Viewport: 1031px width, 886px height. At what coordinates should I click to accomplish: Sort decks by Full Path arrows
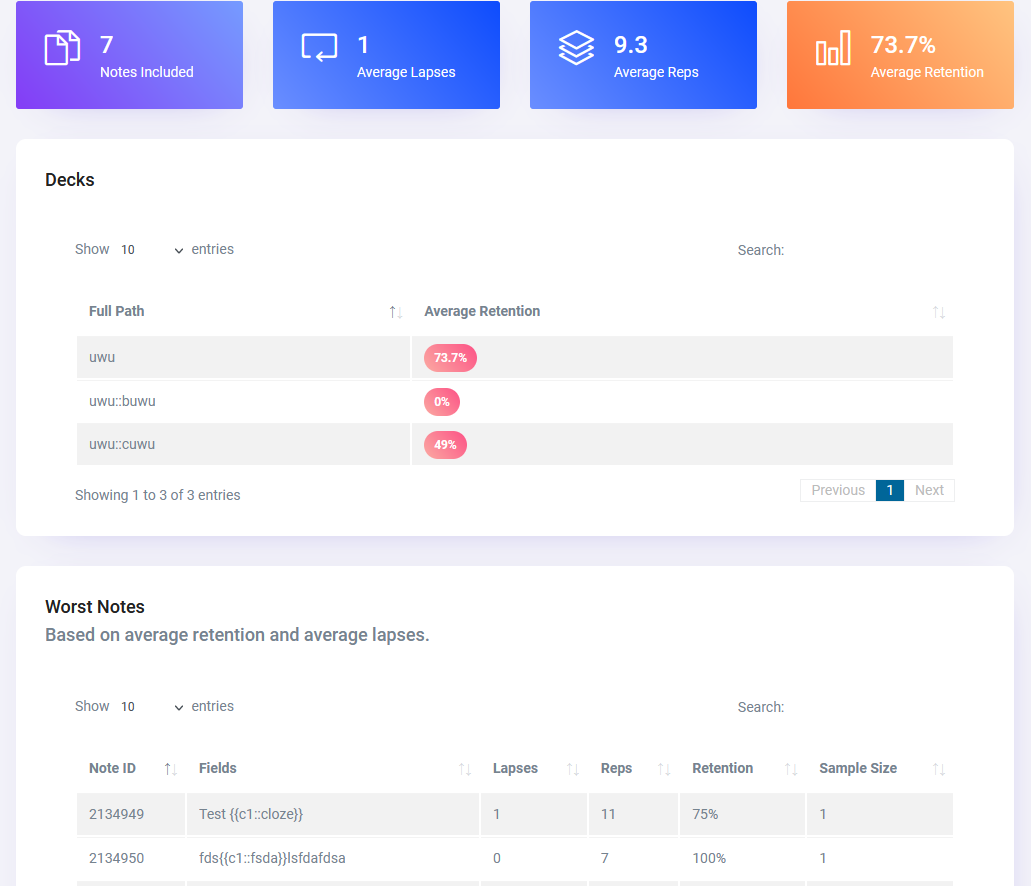click(396, 312)
